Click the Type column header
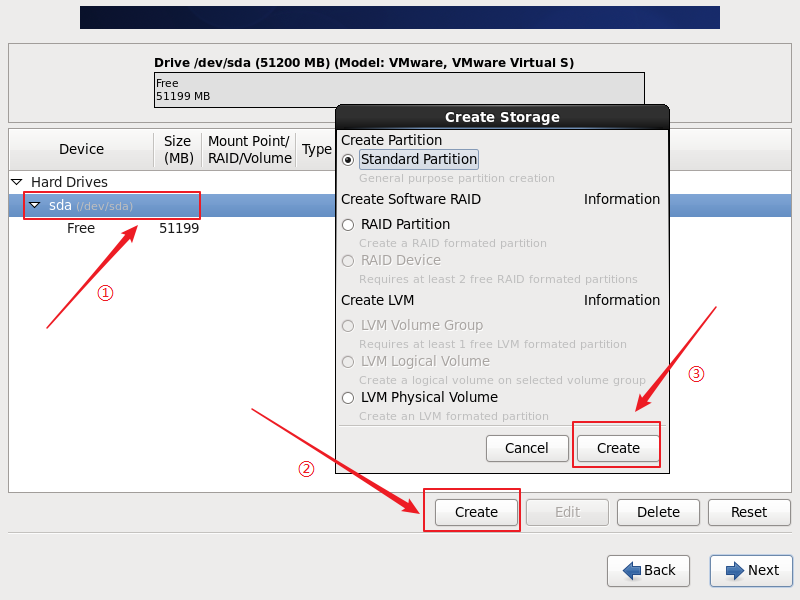The width and height of the screenshot is (800, 600). coord(316,149)
